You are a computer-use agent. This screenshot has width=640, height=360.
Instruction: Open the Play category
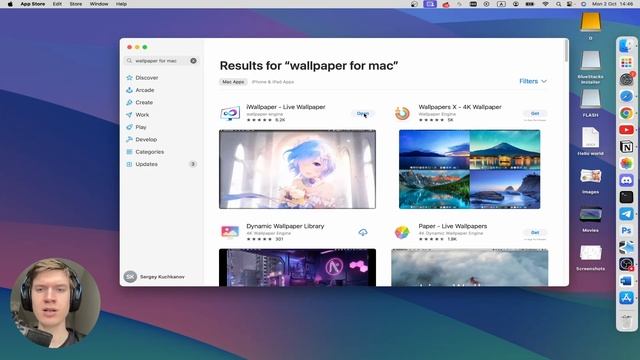point(136,127)
